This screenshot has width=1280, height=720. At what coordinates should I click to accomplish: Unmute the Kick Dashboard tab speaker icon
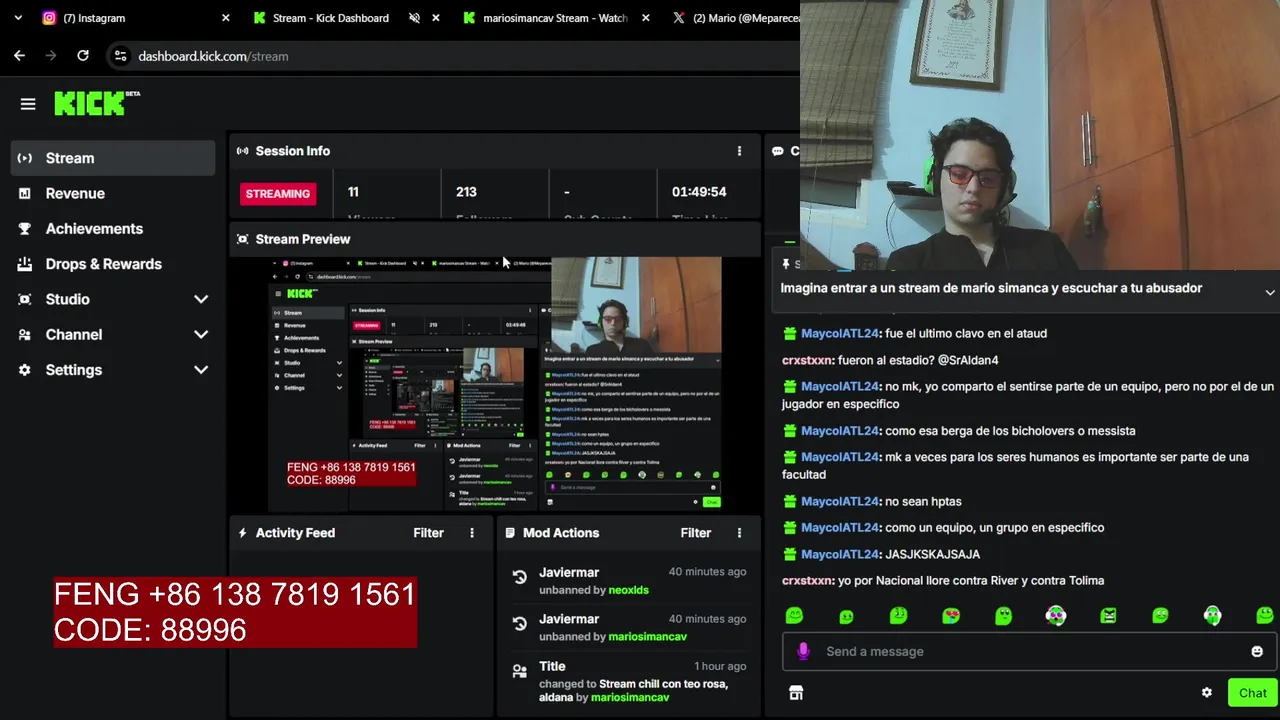coord(414,18)
